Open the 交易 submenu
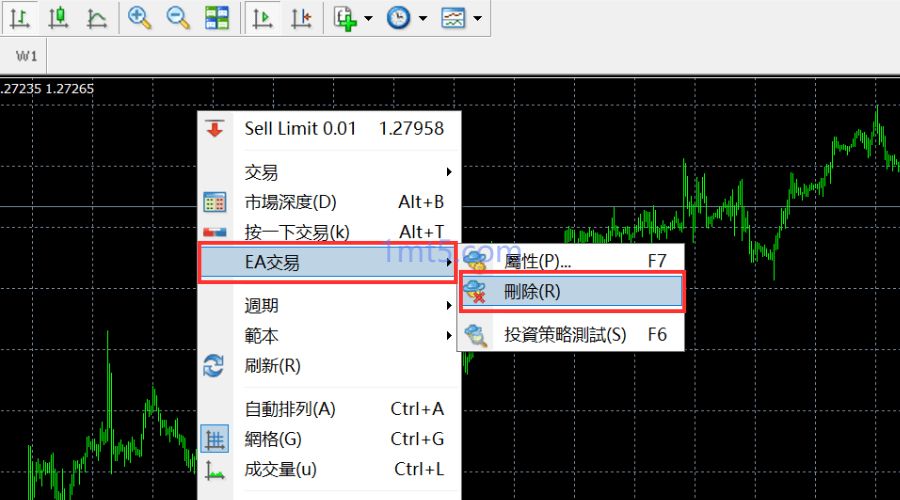Image resolution: width=900 pixels, height=500 pixels. (x=329, y=172)
